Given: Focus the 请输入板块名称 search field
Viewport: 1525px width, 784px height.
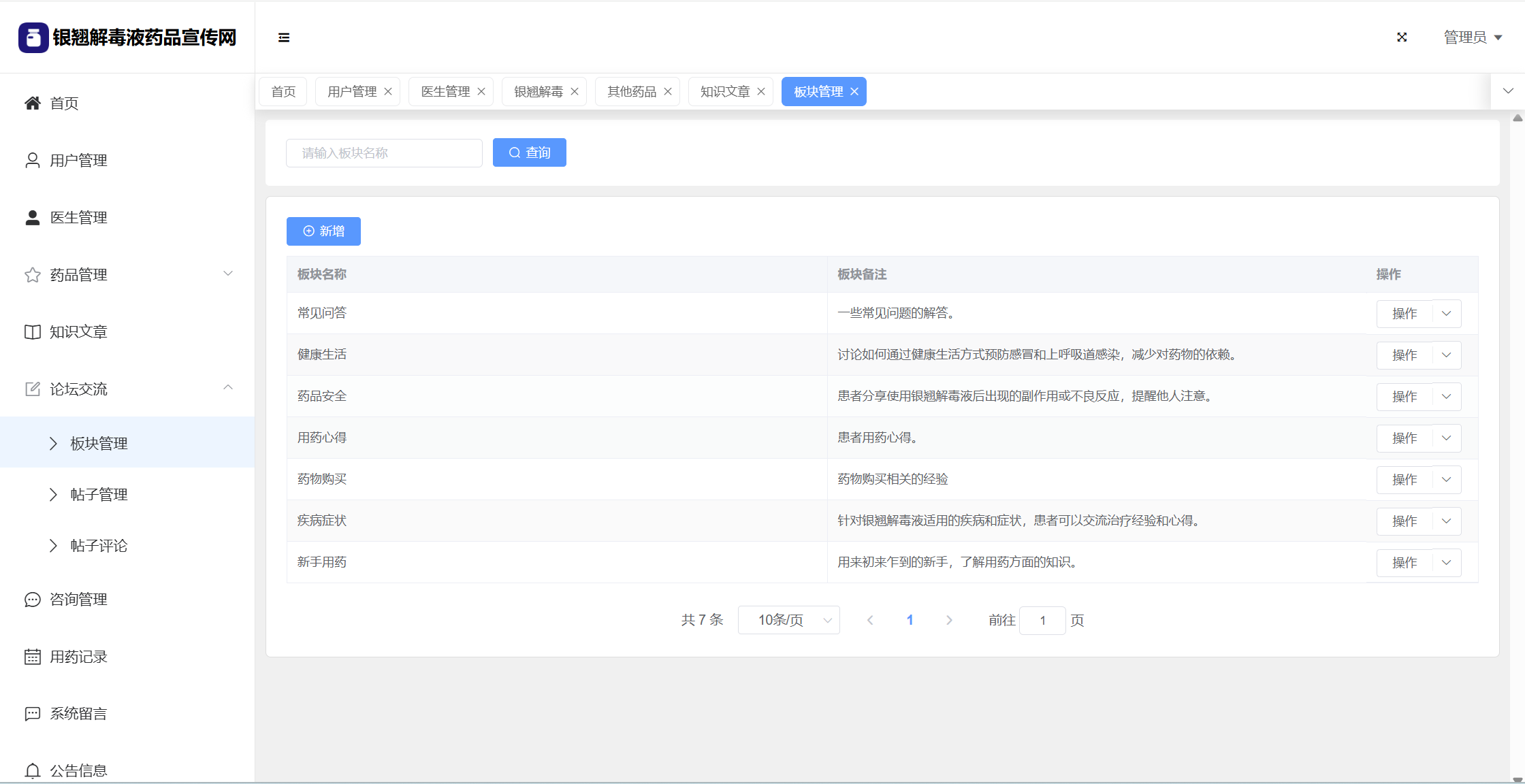Looking at the screenshot, I should click(384, 153).
